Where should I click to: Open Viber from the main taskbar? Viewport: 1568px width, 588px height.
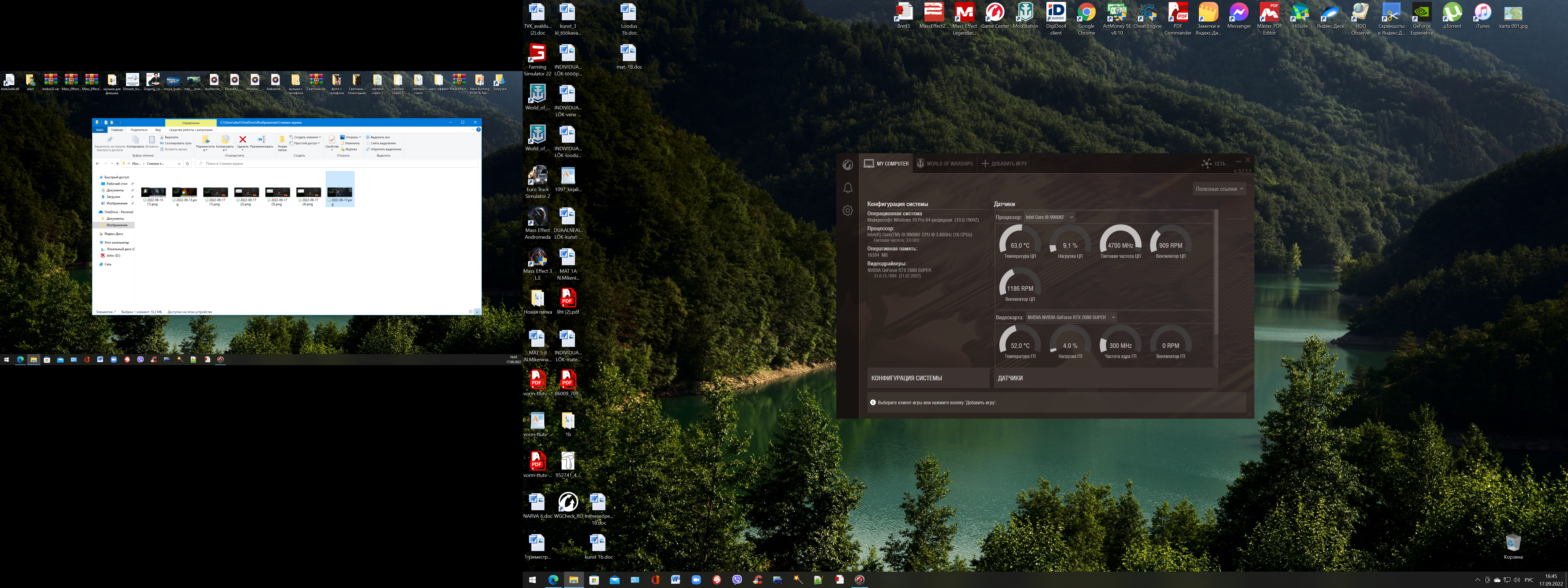(x=737, y=580)
